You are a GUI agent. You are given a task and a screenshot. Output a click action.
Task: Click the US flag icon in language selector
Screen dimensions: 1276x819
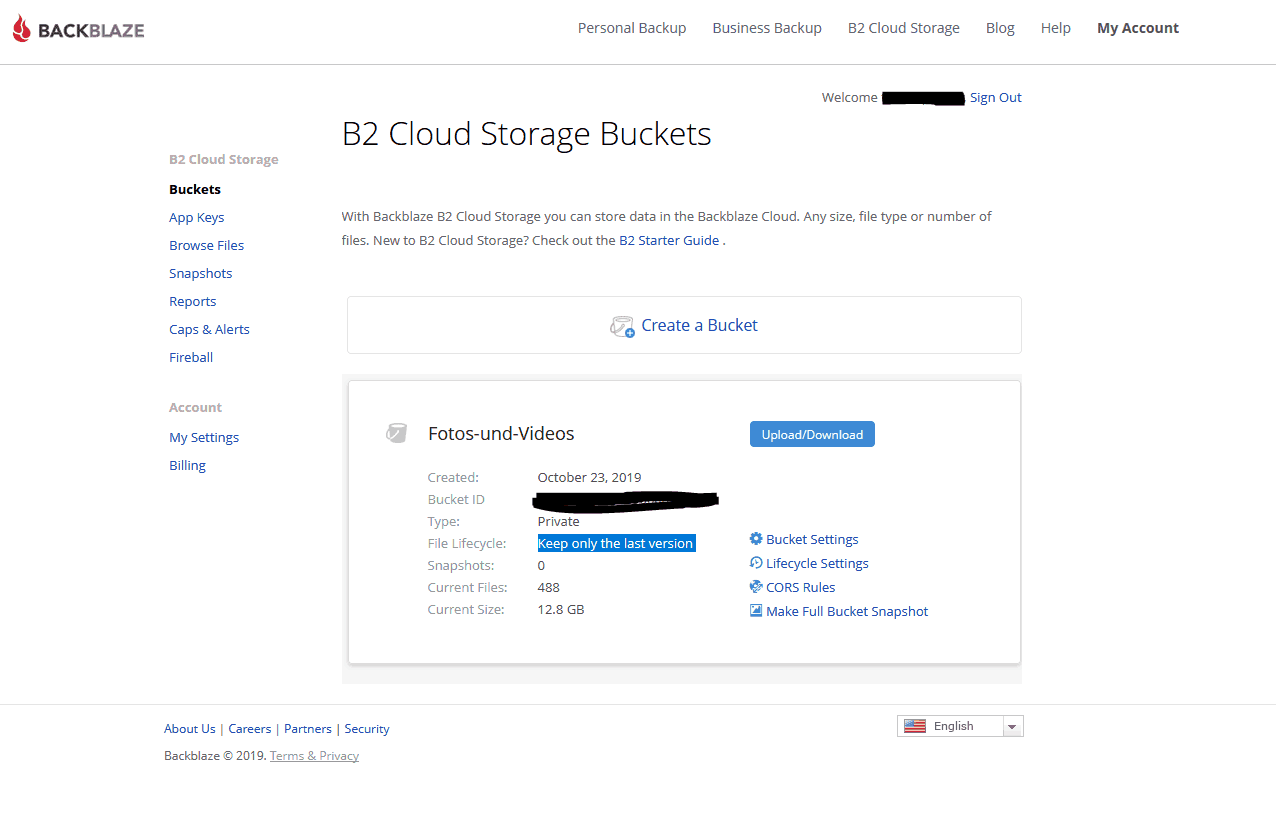click(915, 726)
